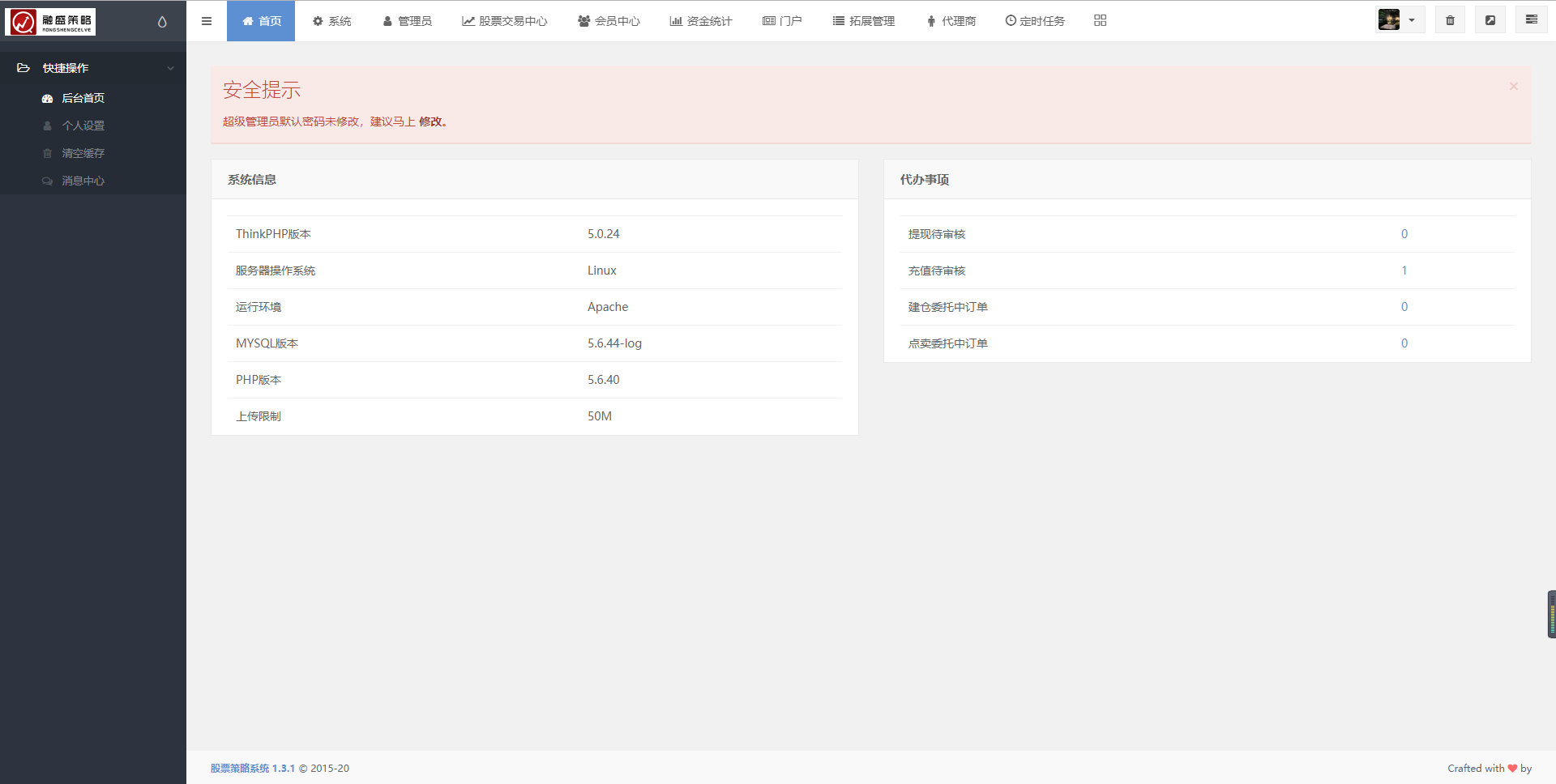Dismiss the 安全提示 alert
Viewport: 1556px width, 784px height.
[x=1513, y=87]
